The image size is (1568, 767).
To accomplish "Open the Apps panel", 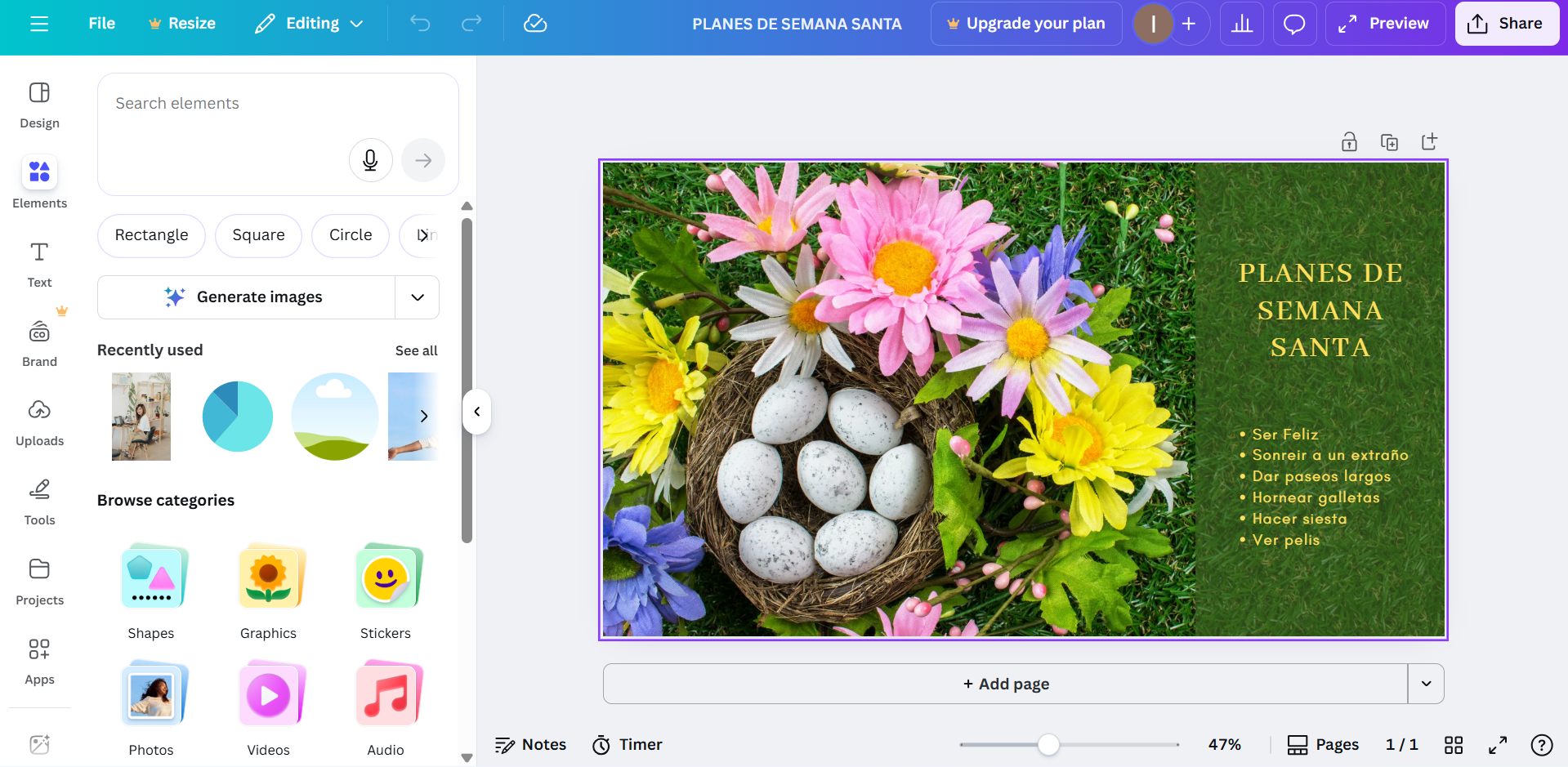I will (38, 658).
